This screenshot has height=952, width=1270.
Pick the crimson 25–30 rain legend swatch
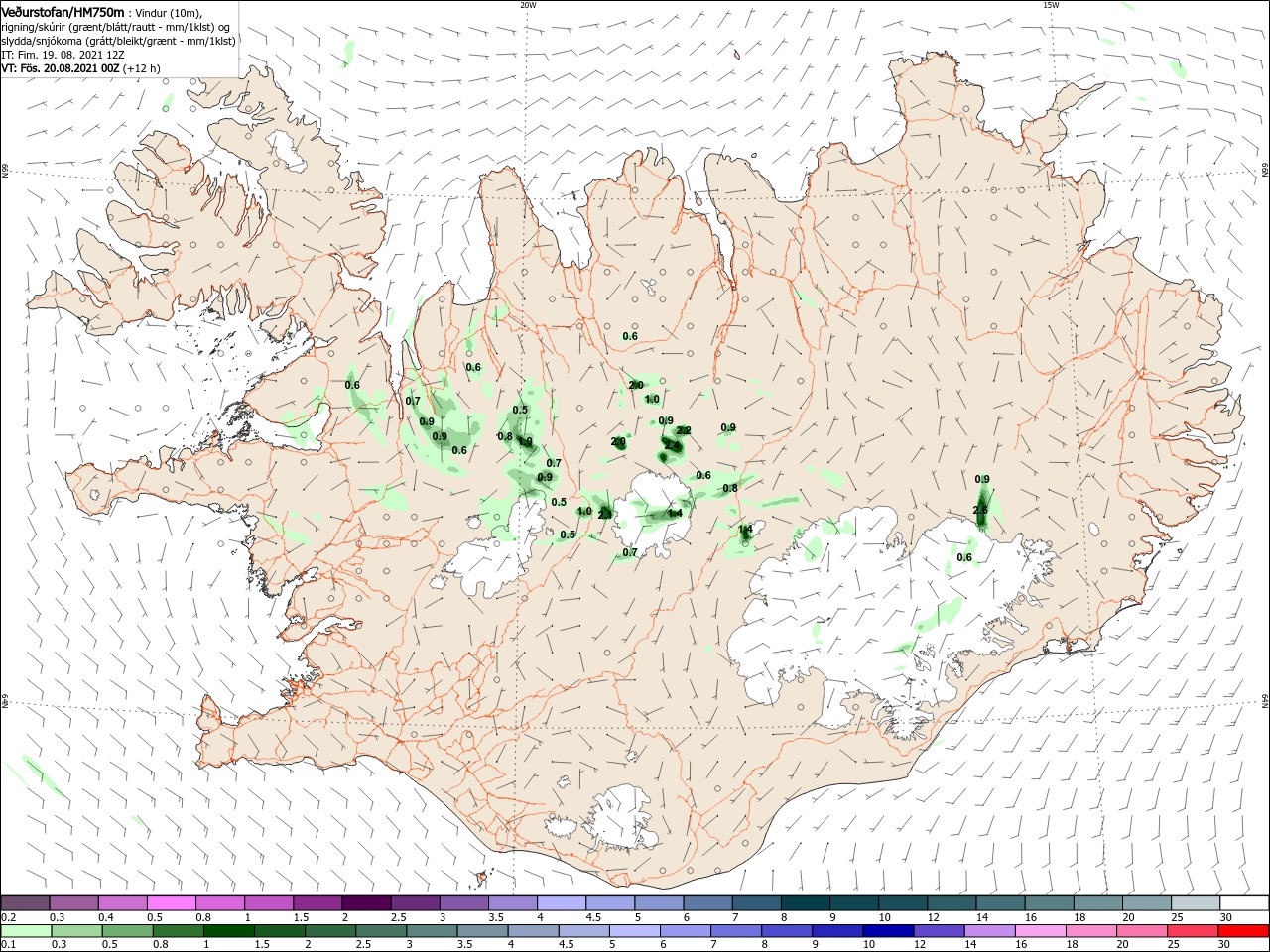pyautogui.click(x=1193, y=931)
